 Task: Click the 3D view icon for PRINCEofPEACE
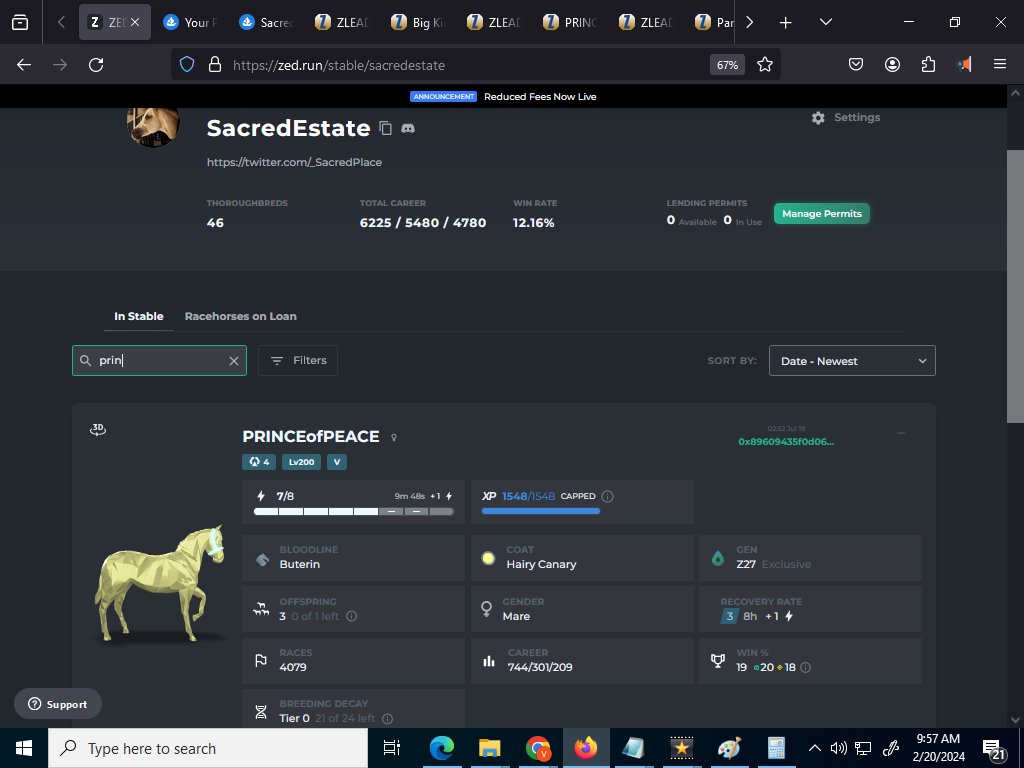point(98,429)
